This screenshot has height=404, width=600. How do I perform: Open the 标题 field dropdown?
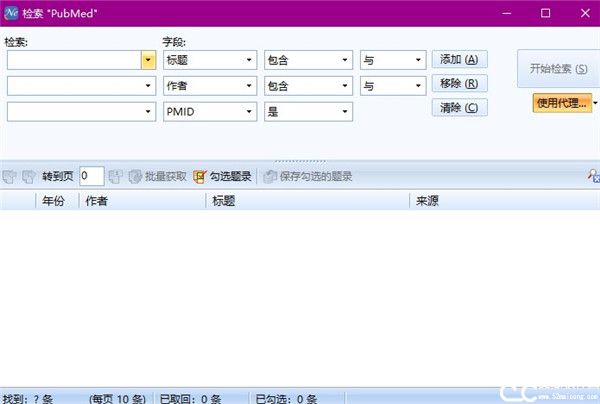point(249,60)
